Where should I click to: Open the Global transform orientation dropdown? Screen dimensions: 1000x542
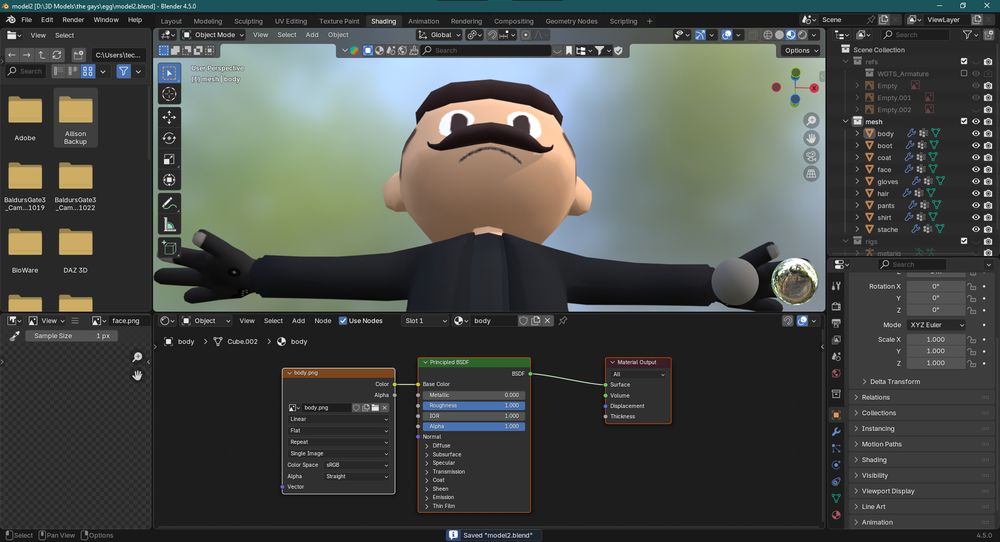click(439, 35)
